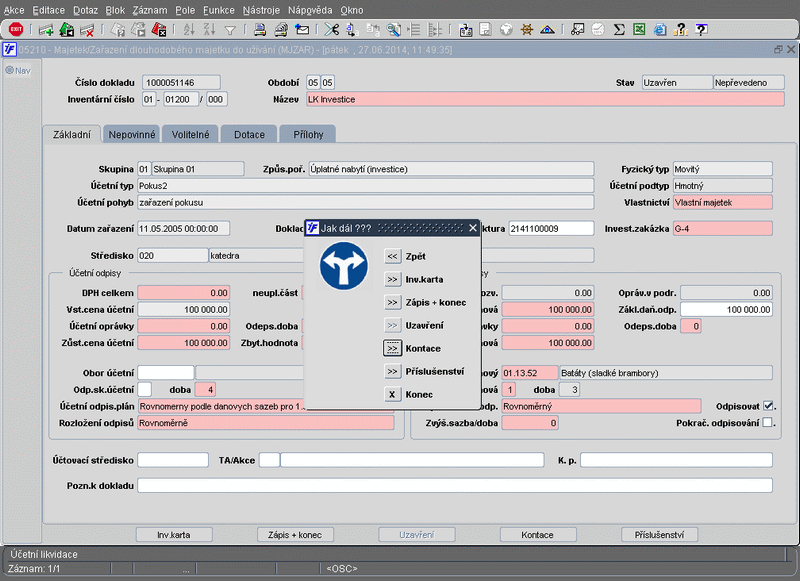The width and height of the screenshot is (800, 581).
Task: Click the printer icon in toolbar
Action: [259, 30]
